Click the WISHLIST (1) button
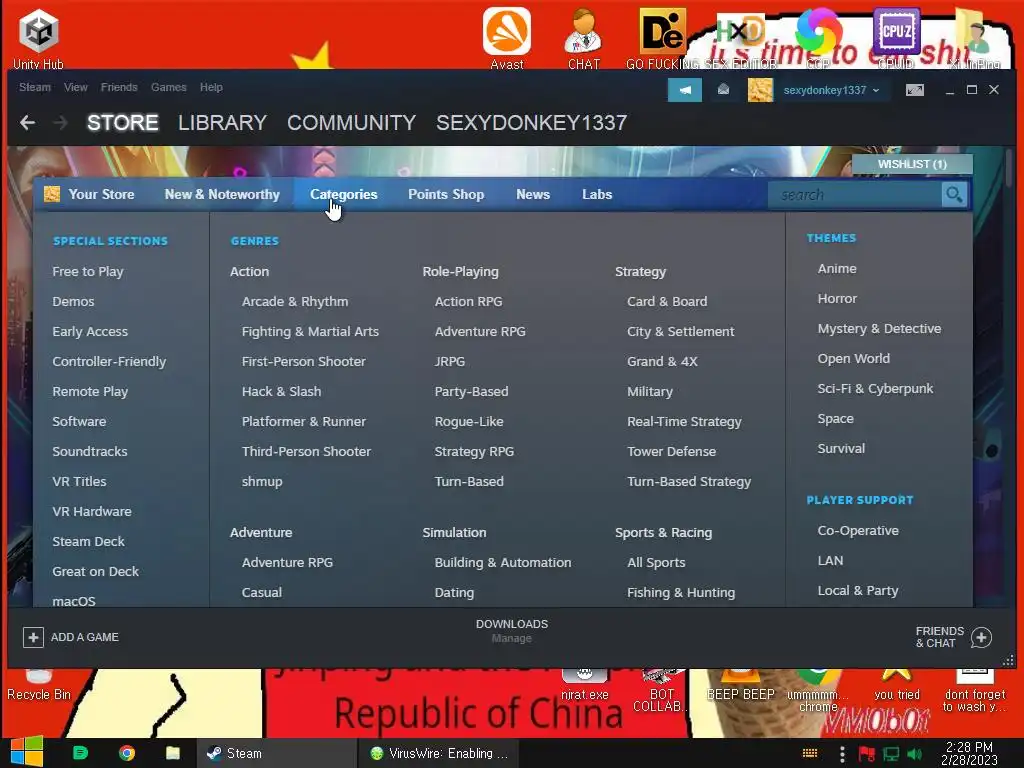Image resolution: width=1024 pixels, height=768 pixels. tap(912, 164)
